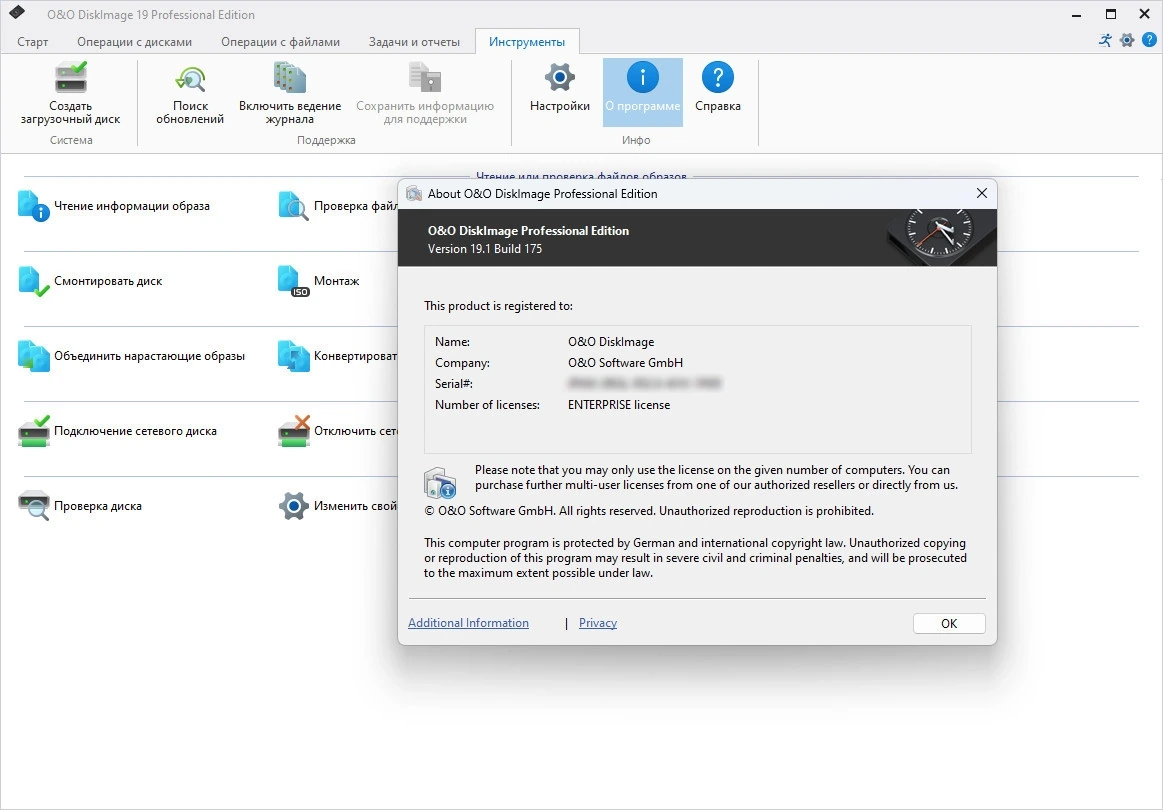The width and height of the screenshot is (1163, 810).
Task: Click the license computer icon in dialog
Action: pos(440,483)
